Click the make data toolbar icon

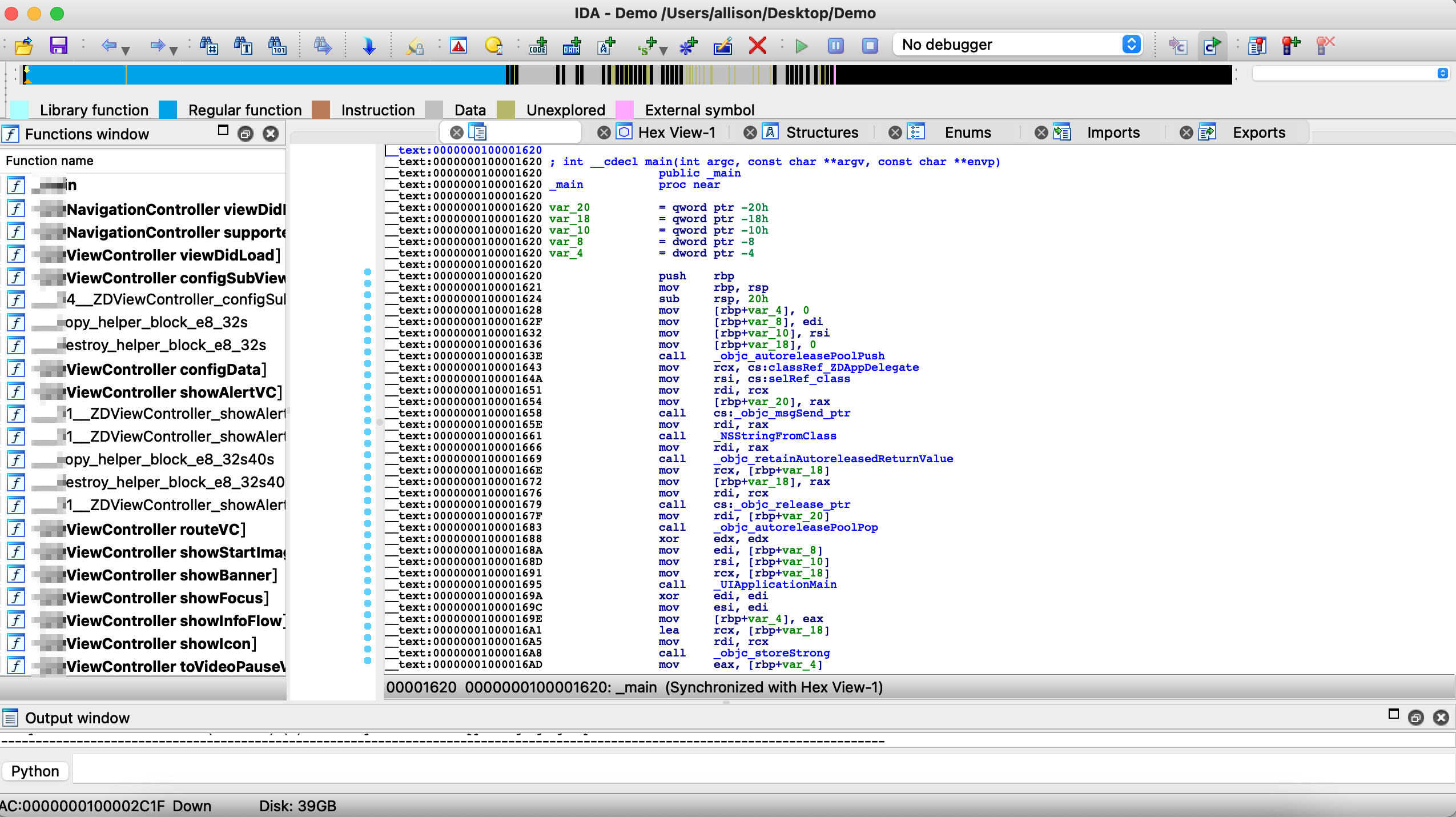pyautogui.click(x=572, y=45)
